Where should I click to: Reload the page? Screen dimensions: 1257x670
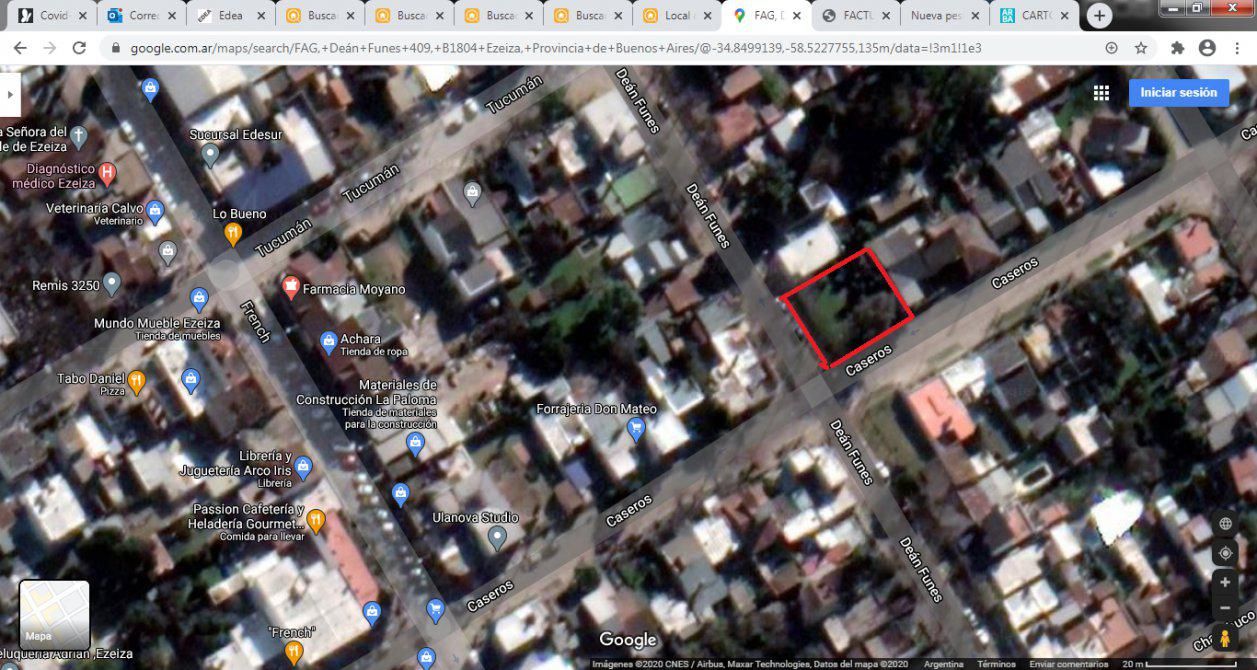point(79,48)
